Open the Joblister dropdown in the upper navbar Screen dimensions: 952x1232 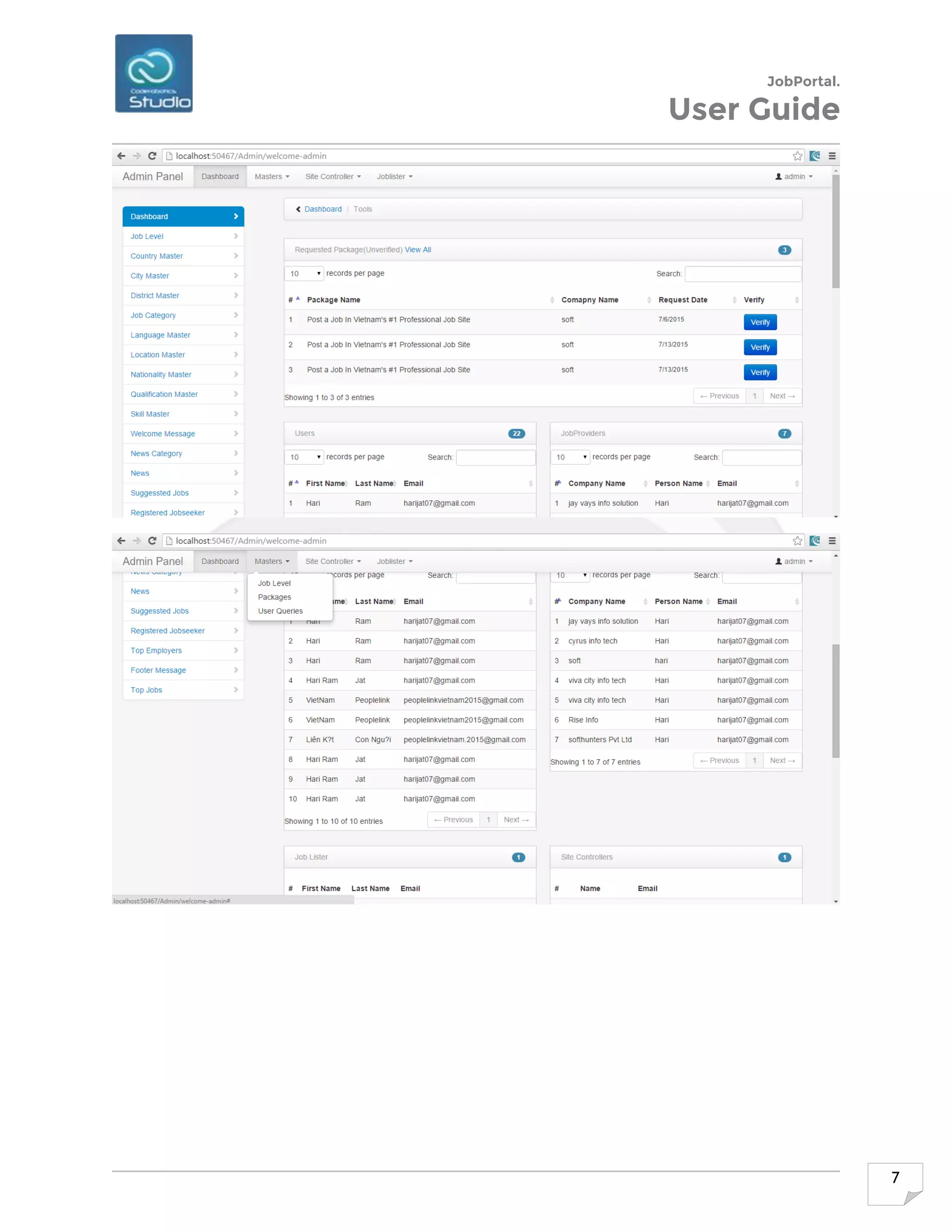(395, 177)
